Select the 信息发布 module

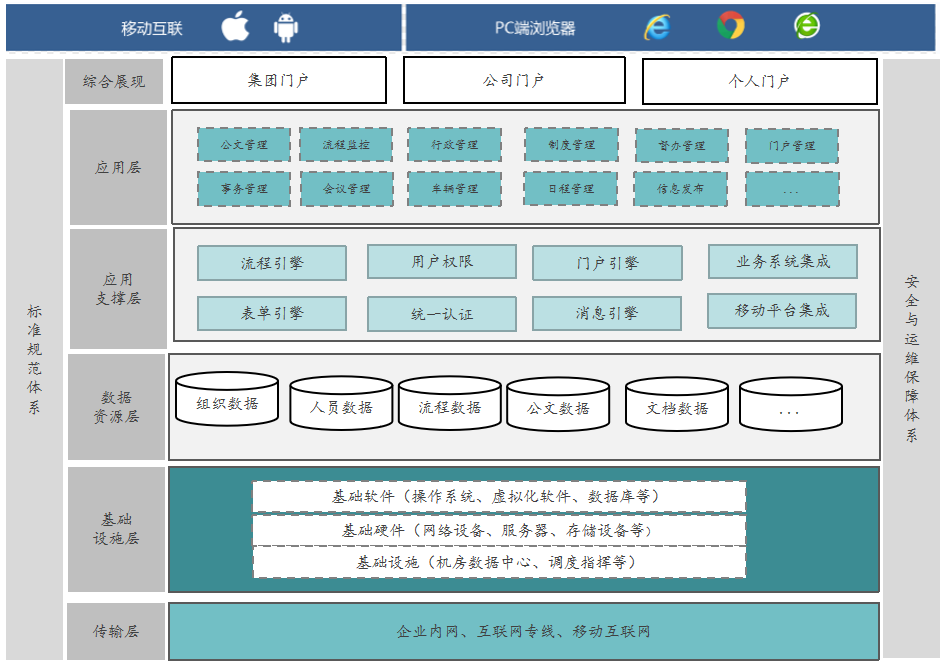click(680, 188)
